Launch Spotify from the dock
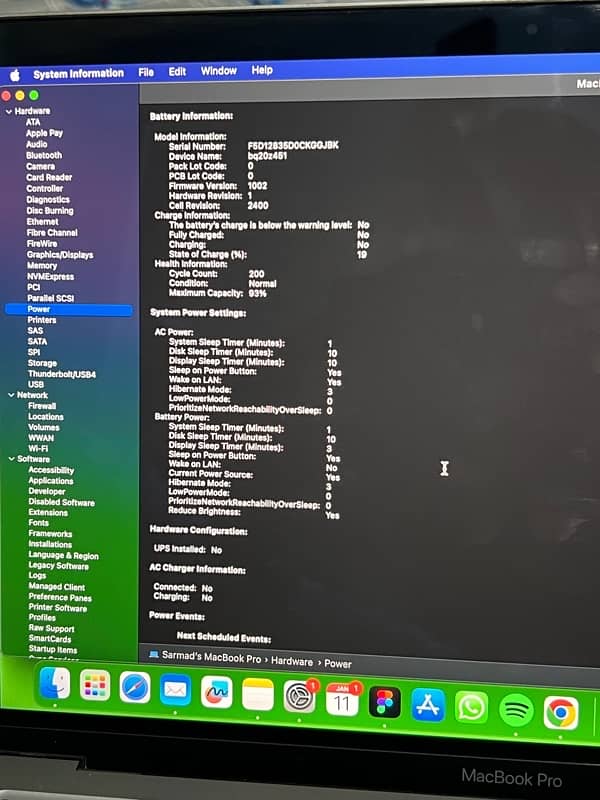This screenshot has height=800, width=600. tap(514, 709)
